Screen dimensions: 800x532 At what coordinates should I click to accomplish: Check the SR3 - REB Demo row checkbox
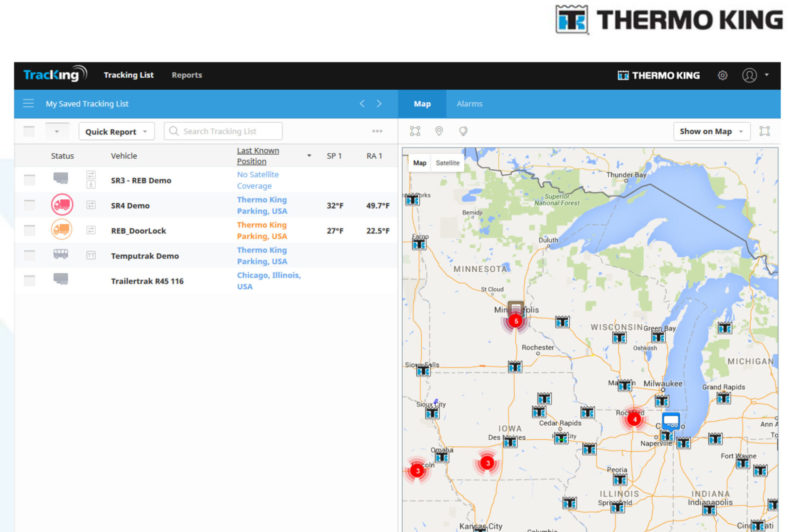click(30, 180)
